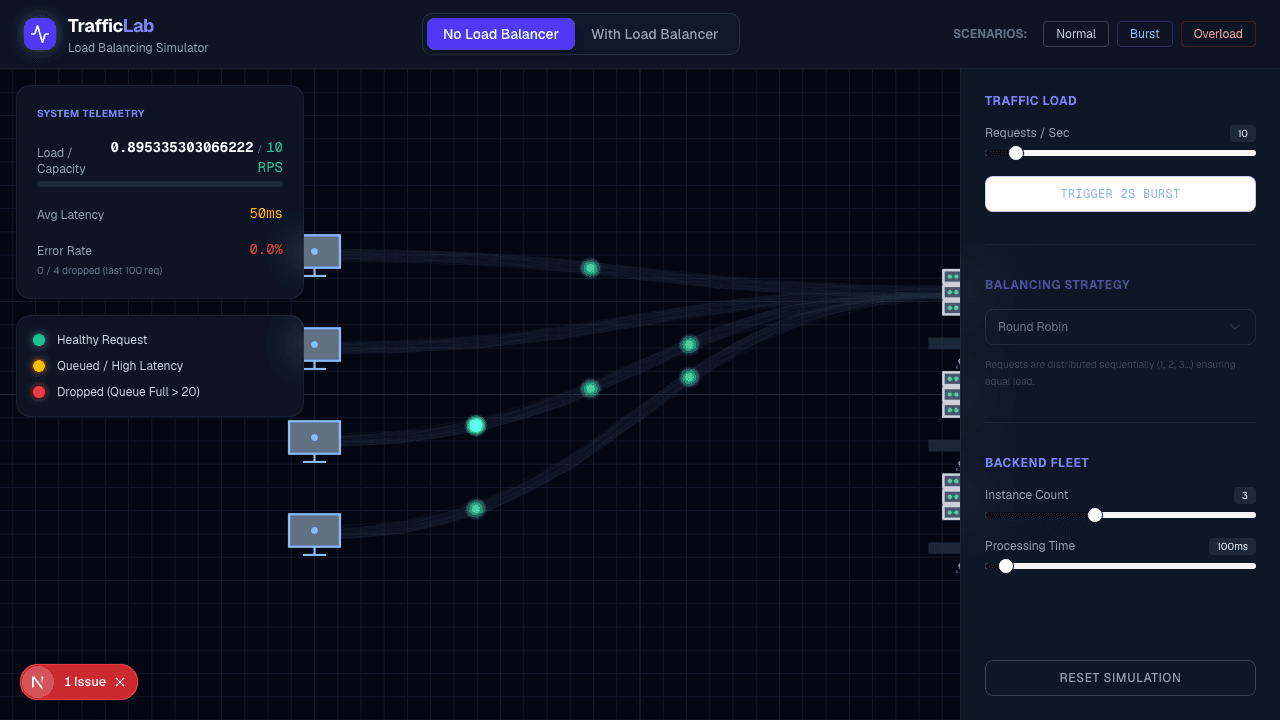Click the TrafficLab pulse logo icon

[x=40, y=34]
